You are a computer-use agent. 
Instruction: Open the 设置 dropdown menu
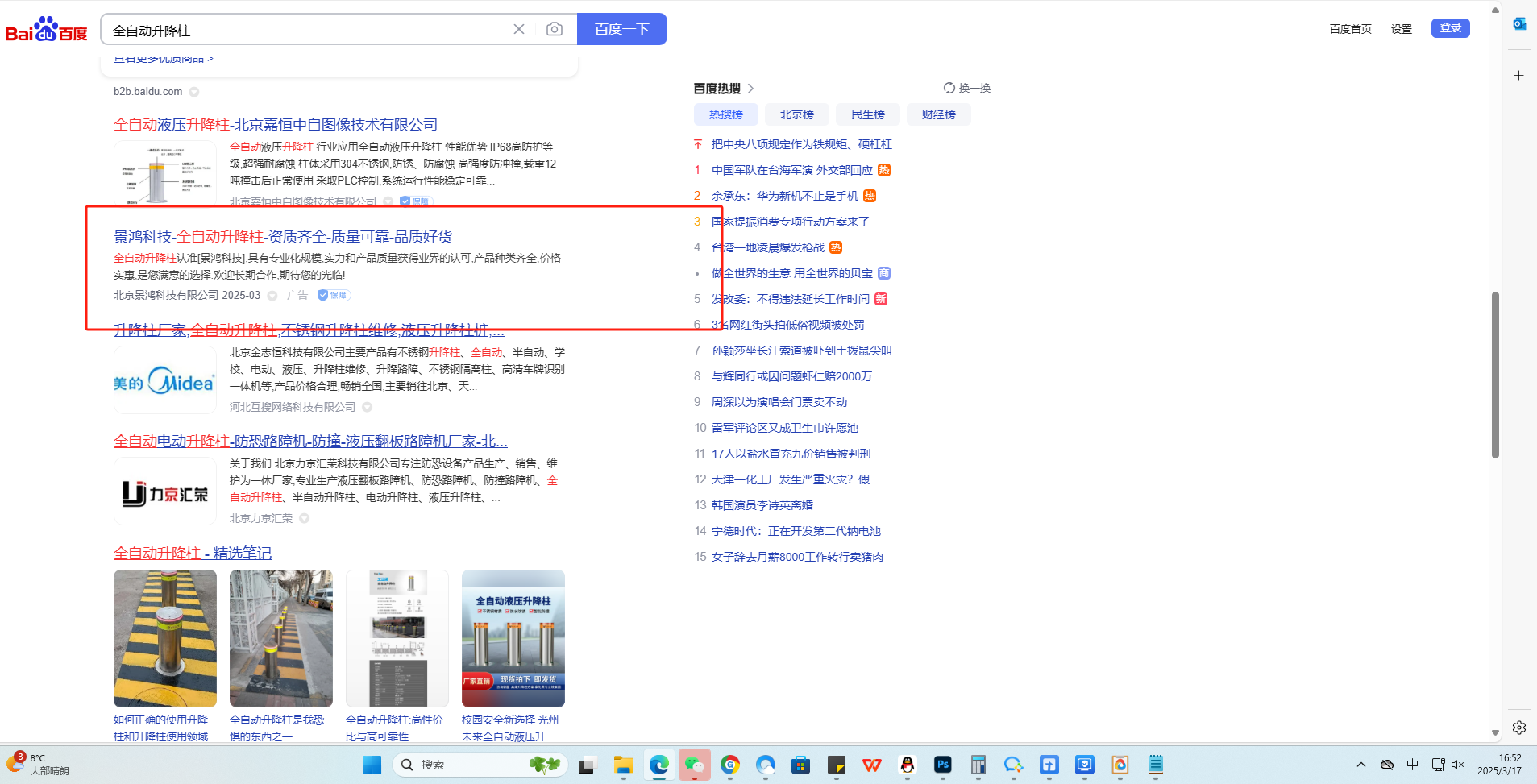1401,29
